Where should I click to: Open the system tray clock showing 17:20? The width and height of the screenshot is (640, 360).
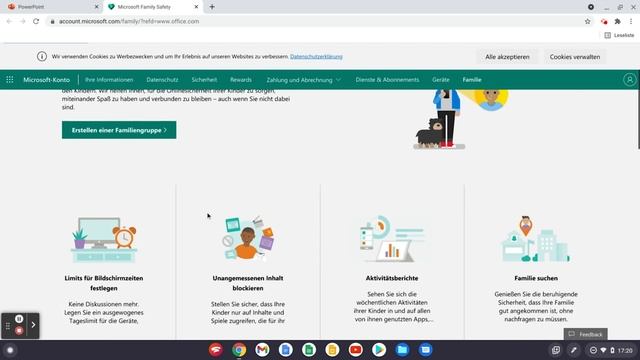[625, 350]
